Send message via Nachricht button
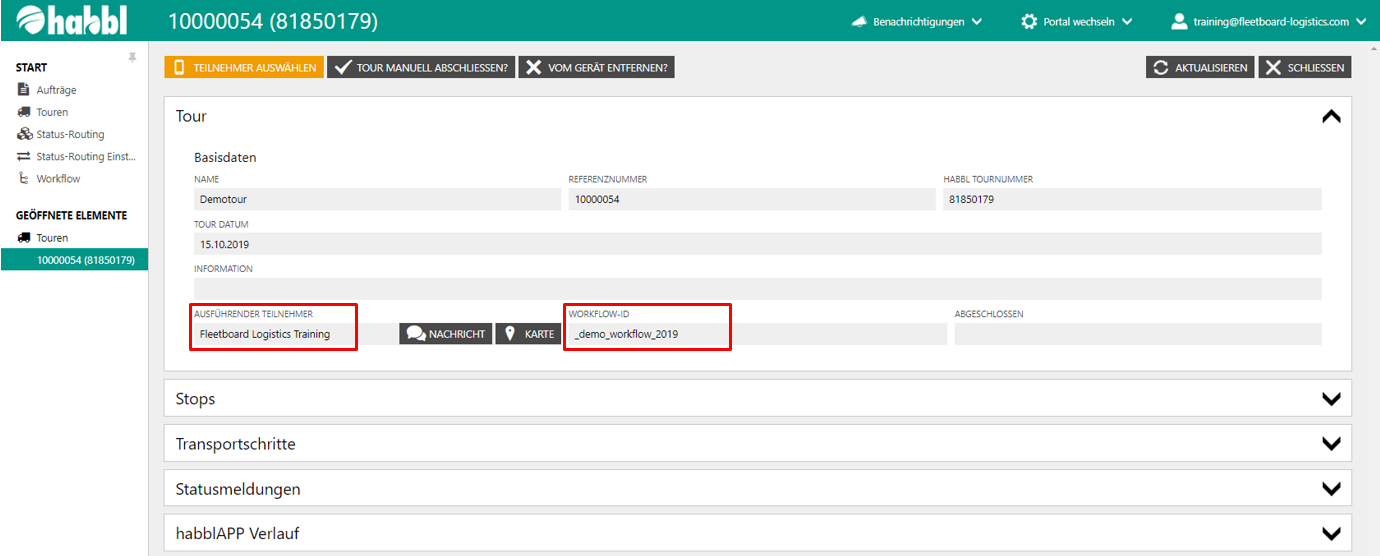The image size is (1380, 556). pos(446,333)
